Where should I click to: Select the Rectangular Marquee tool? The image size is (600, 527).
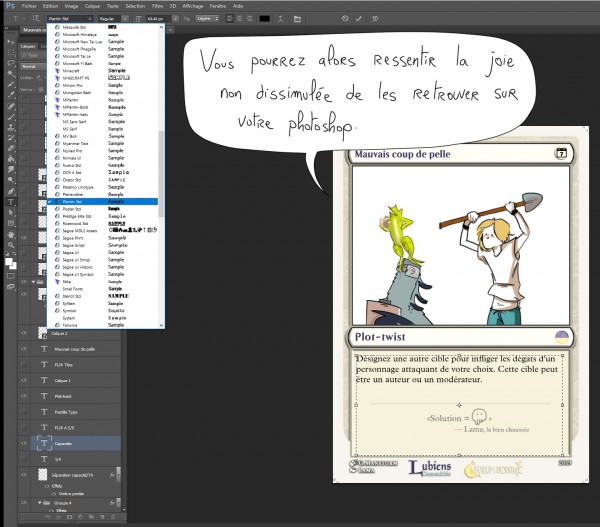11,52
